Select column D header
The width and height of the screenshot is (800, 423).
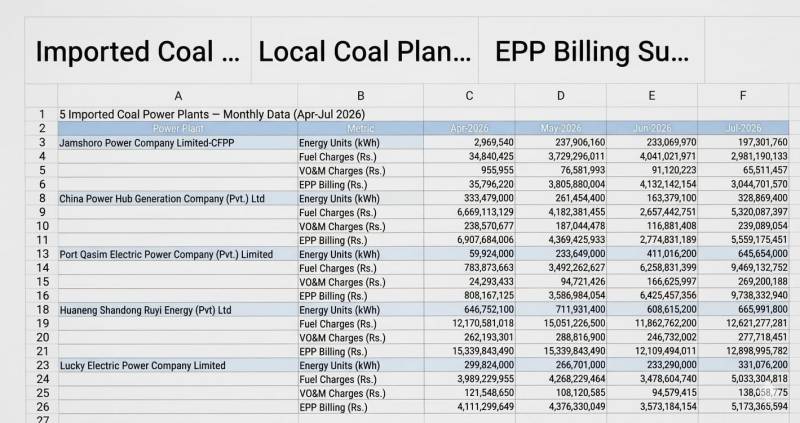point(560,95)
